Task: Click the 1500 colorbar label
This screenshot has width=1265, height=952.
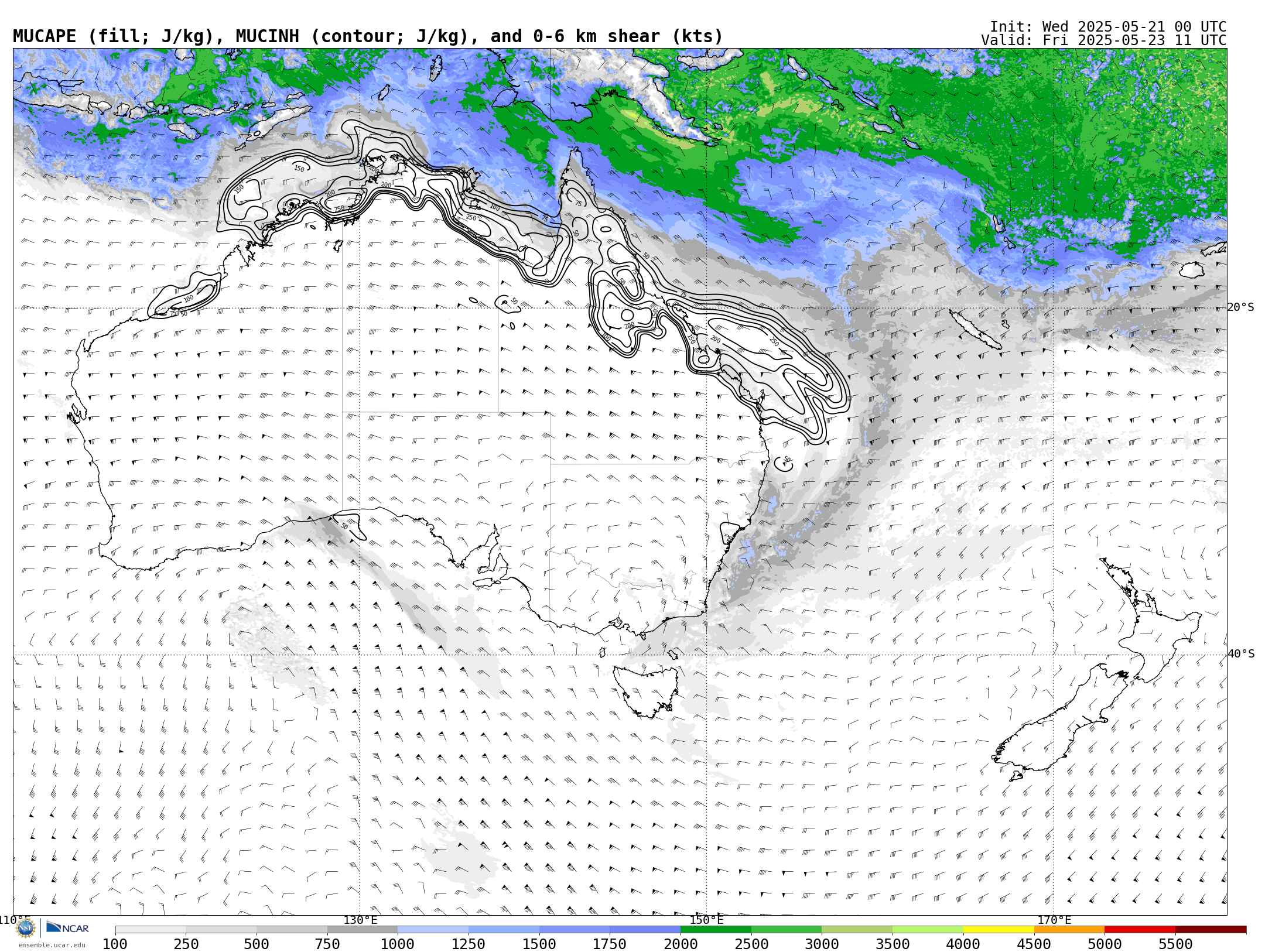Action: point(539,944)
